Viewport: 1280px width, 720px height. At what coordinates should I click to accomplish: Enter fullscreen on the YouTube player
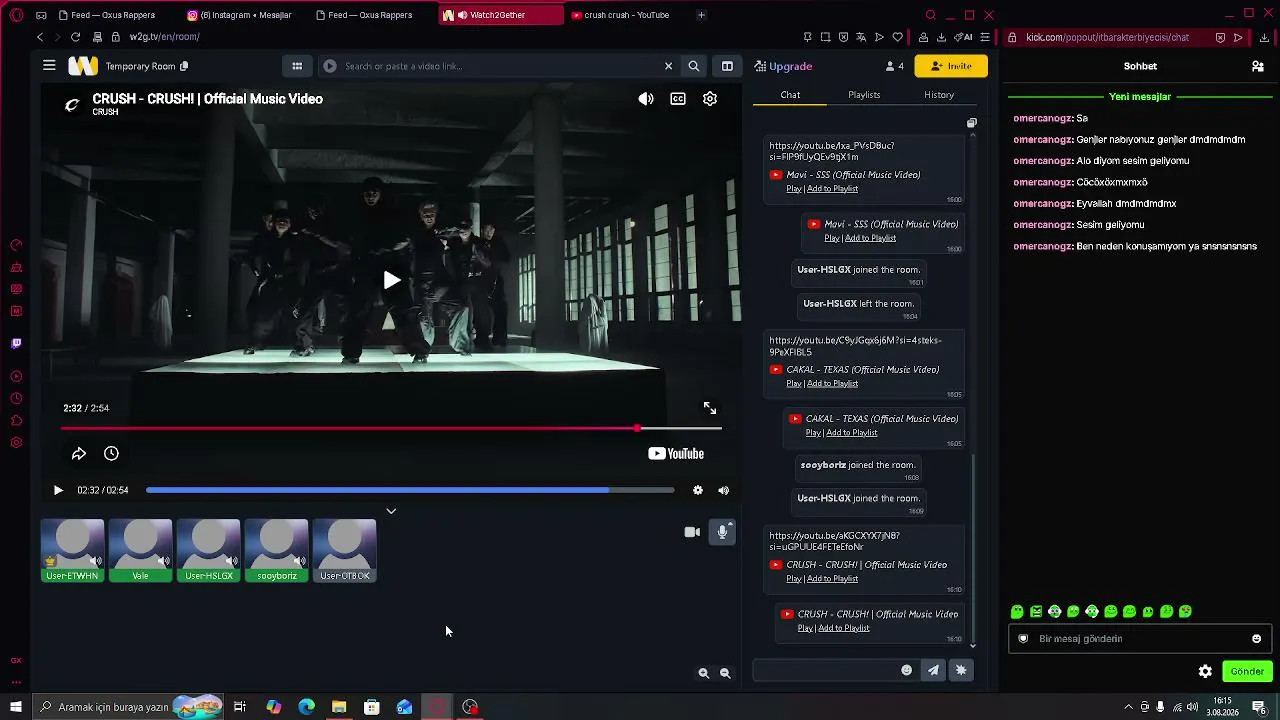click(x=710, y=408)
